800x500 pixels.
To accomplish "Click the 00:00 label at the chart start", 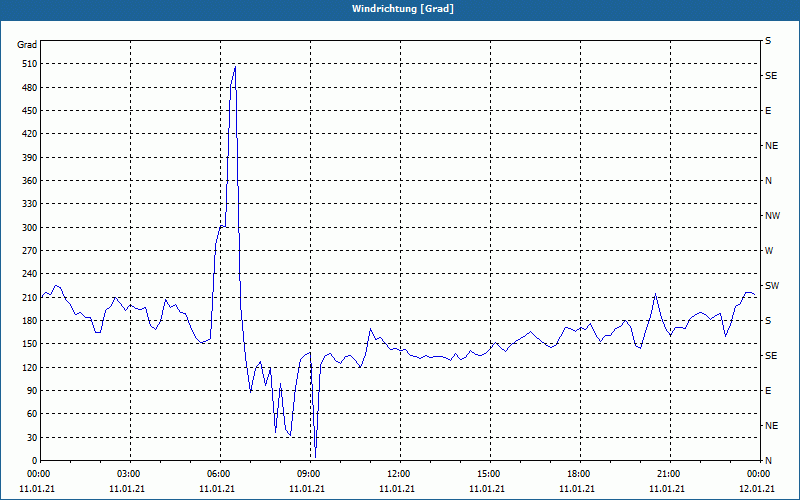I will tap(37, 474).
